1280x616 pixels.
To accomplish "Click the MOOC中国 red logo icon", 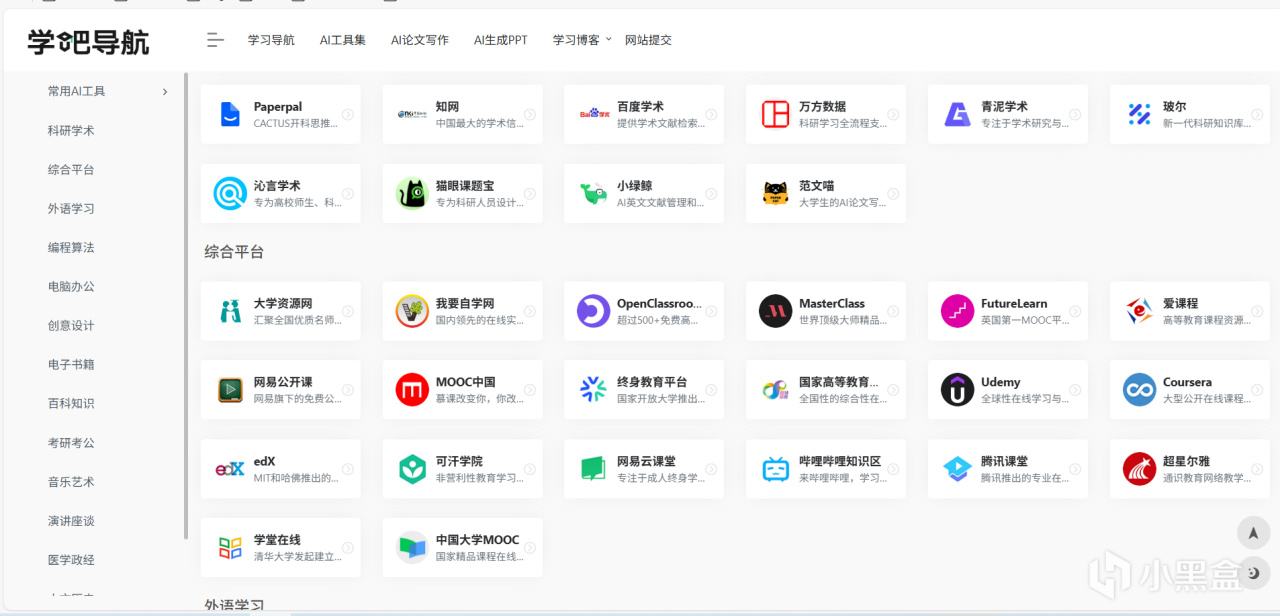I will click(x=412, y=390).
